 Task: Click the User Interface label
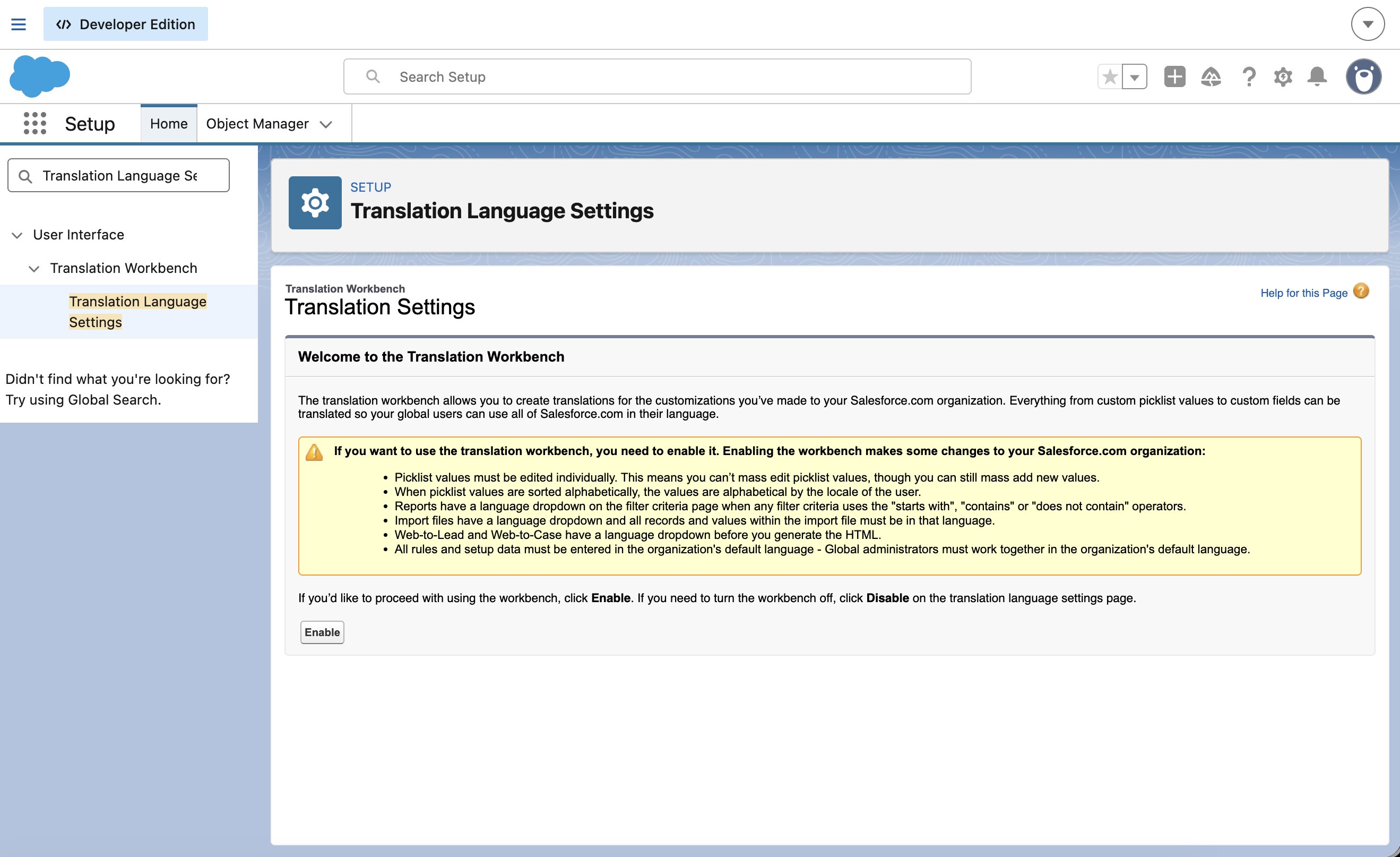79,235
